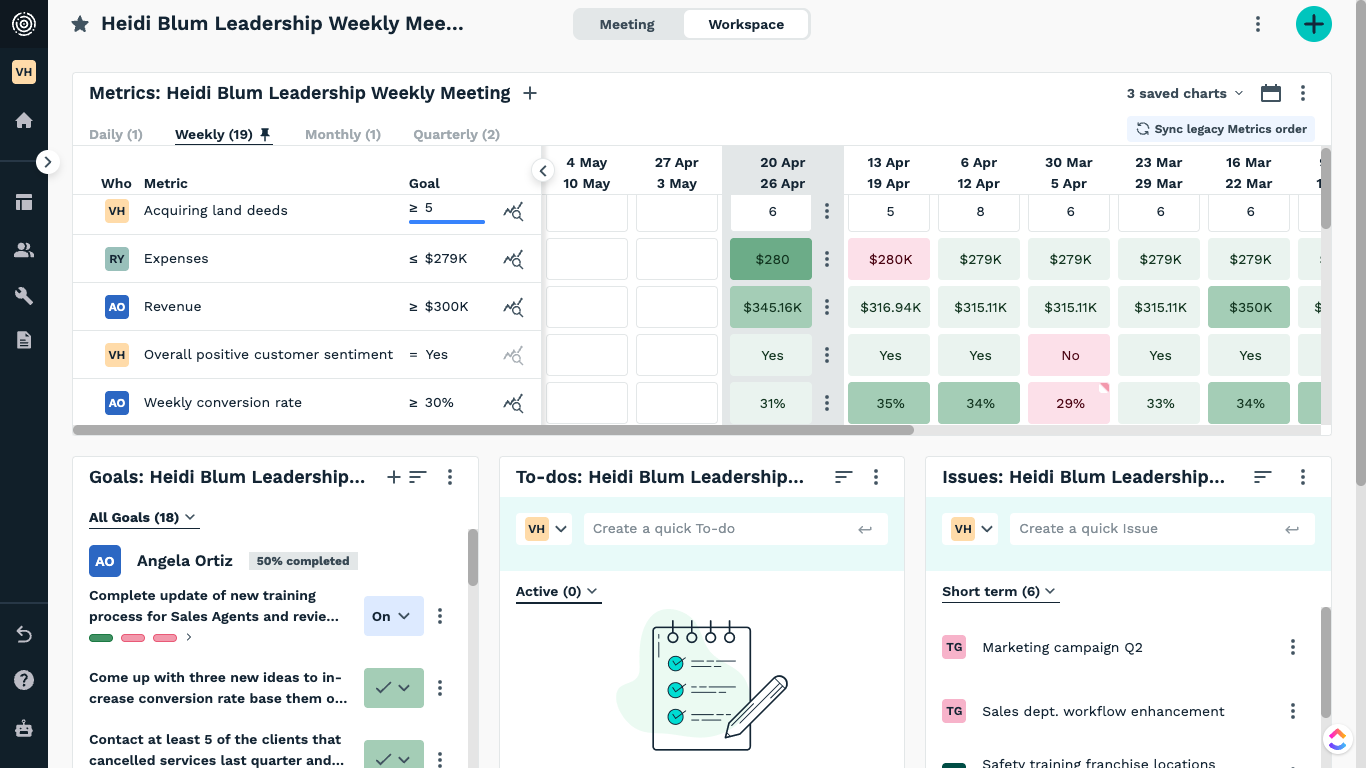Add a goal with the plus icon
Screen dimensions: 1366x768
(x=394, y=477)
